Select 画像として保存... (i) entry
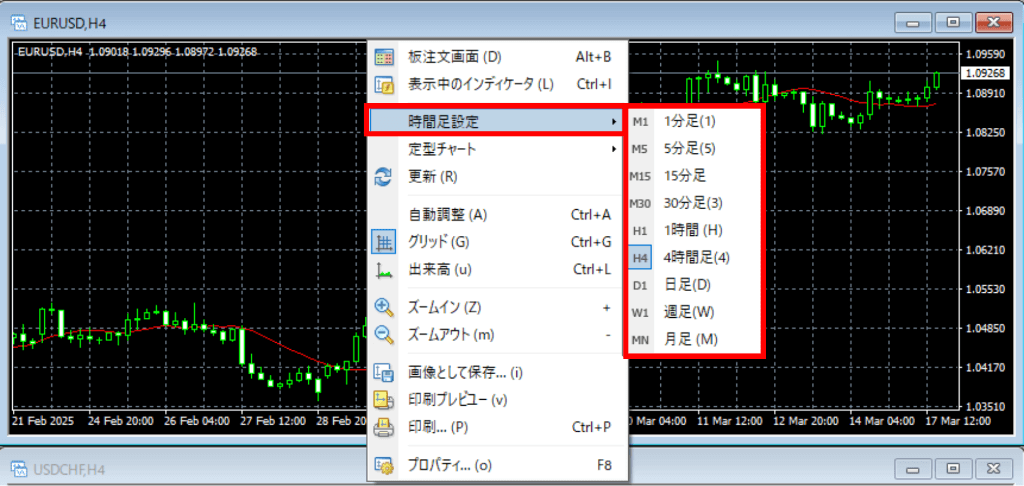 pyautogui.click(x=497, y=373)
